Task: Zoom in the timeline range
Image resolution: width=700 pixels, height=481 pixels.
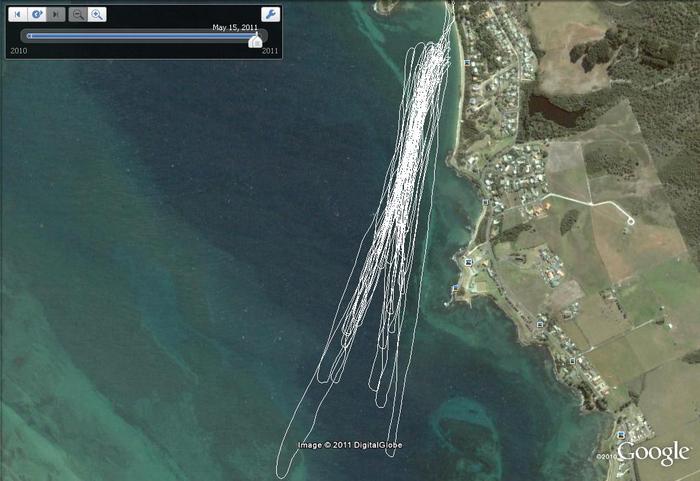Action: (96, 15)
